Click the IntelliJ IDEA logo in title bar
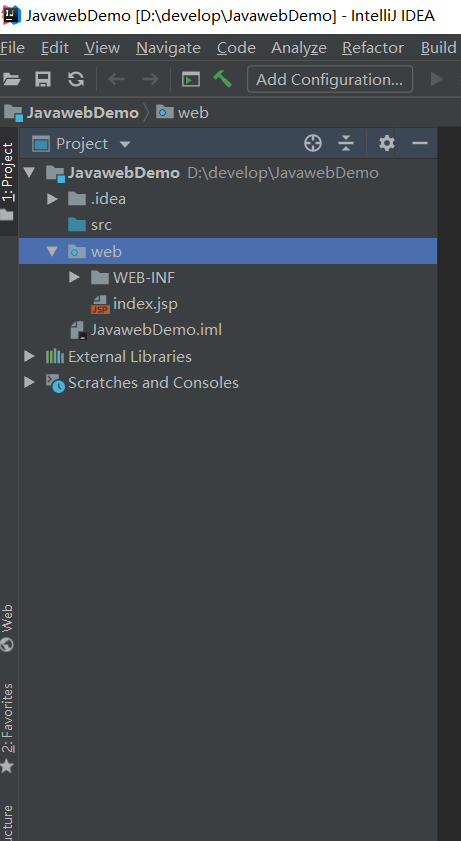Screen dimensions: 461x841 [x=11, y=16]
